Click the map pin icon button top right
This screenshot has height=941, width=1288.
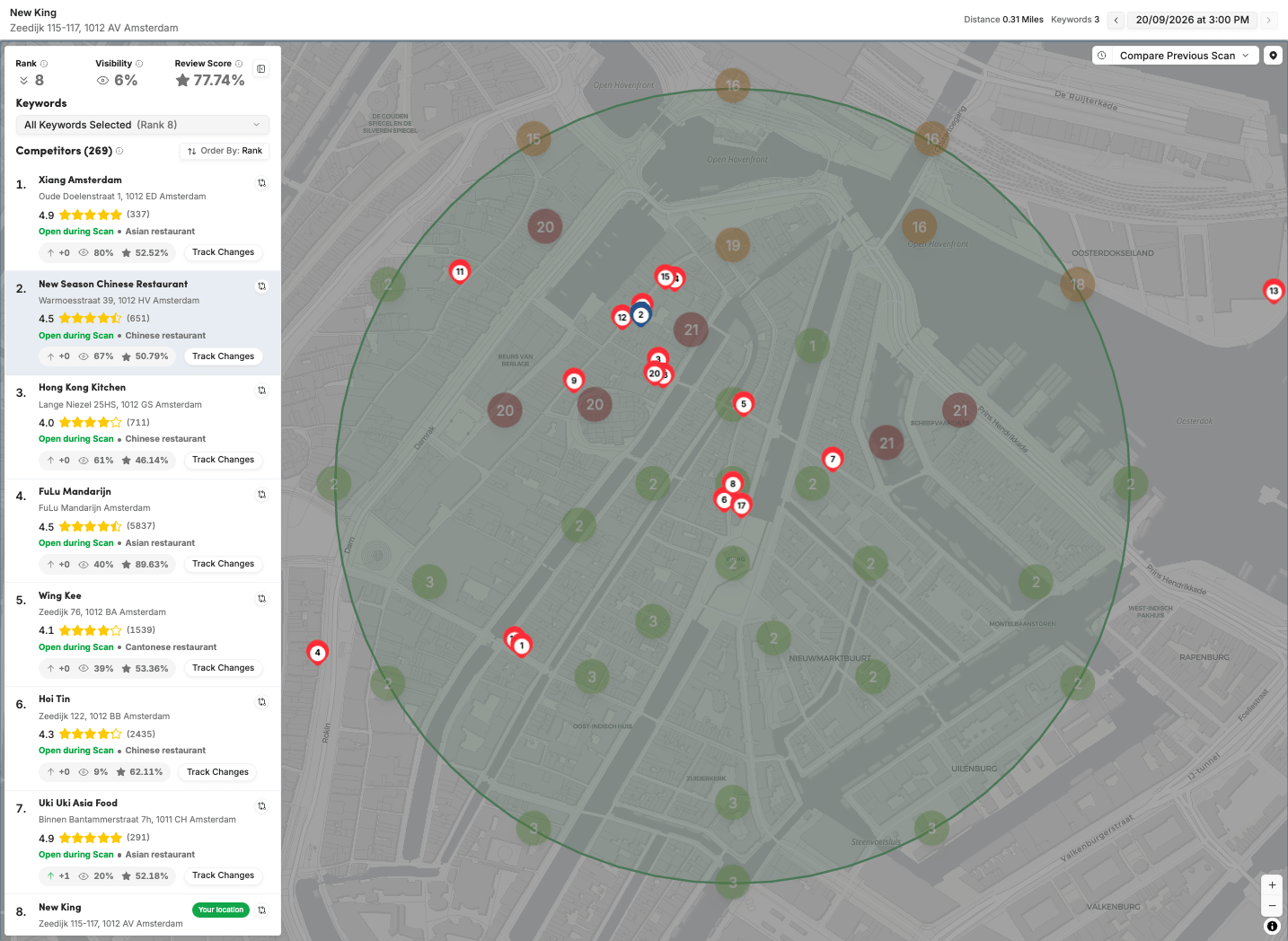click(x=1273, y=56)
